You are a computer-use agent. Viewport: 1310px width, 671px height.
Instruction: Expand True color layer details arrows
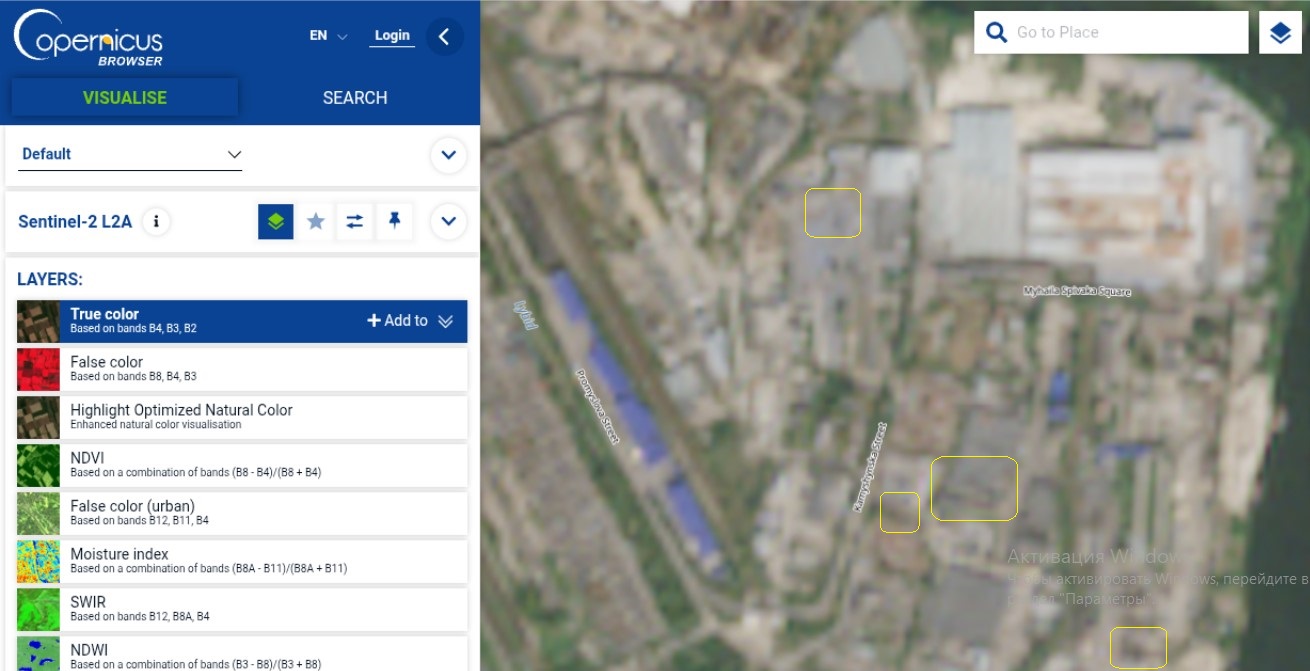(x=446, y=321)
